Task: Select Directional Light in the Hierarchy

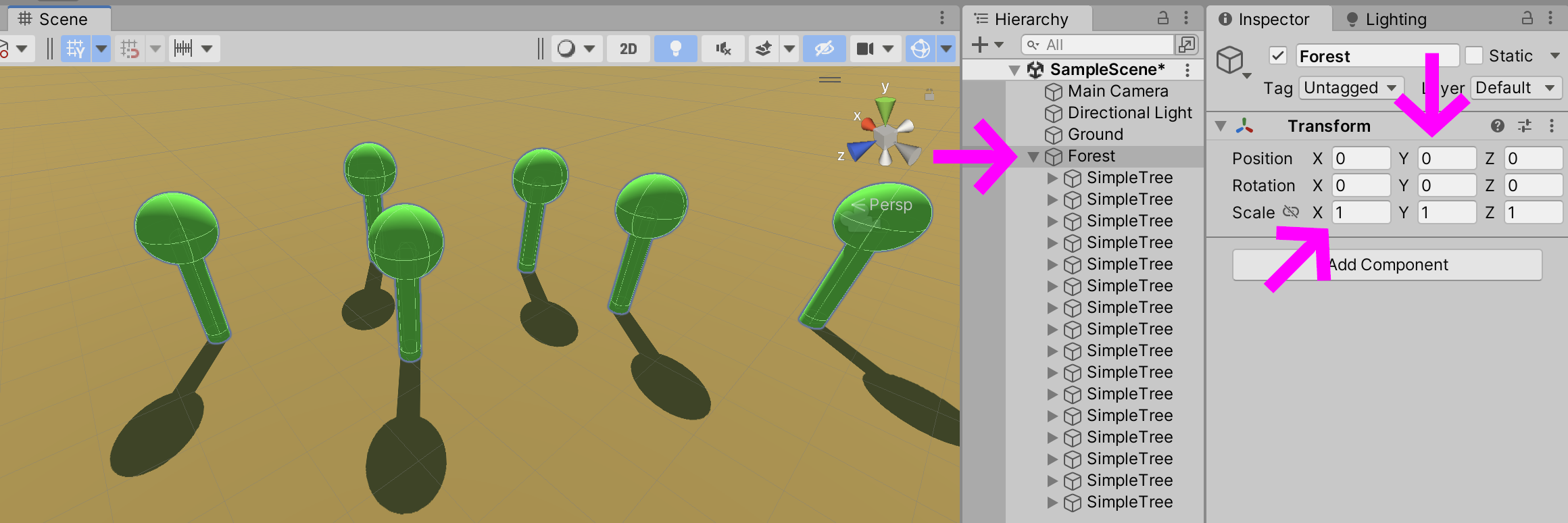Action: click(x=1129, y=113)
